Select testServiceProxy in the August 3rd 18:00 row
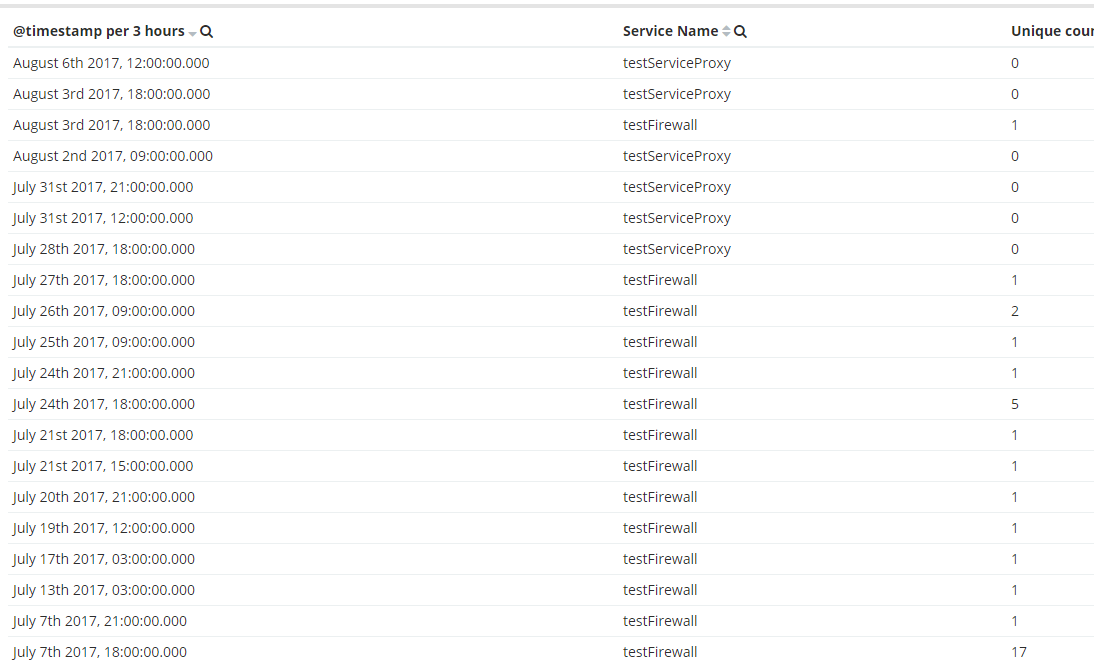 point(677,94)
